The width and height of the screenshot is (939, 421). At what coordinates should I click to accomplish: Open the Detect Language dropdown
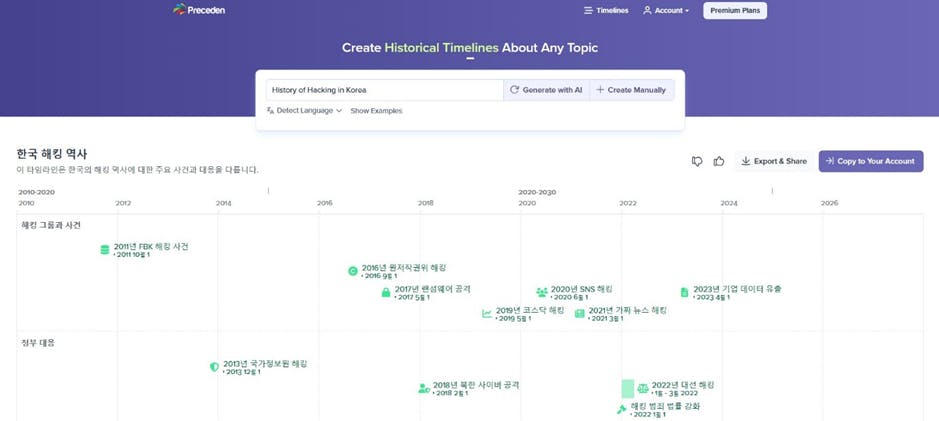[x=304, y=111]
